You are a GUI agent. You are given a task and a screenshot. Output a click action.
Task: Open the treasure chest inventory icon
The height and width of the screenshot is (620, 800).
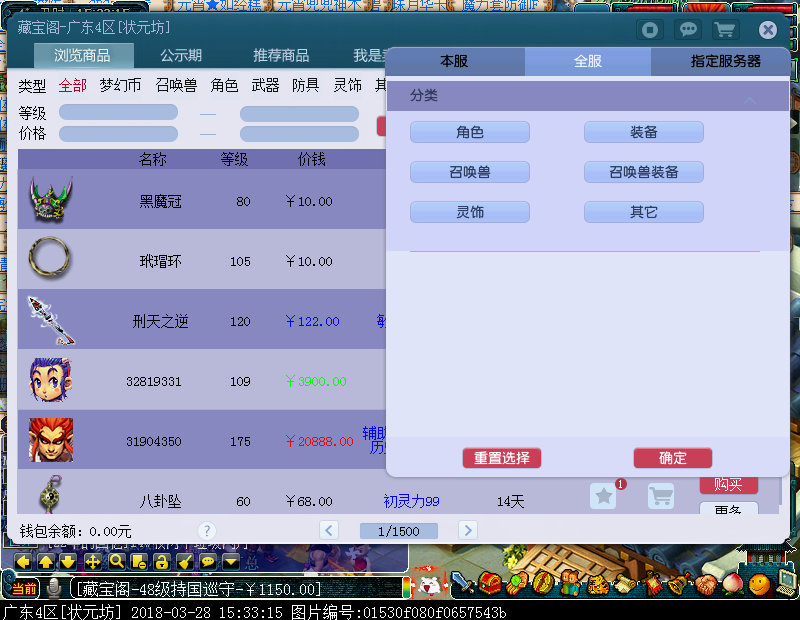[x=490, y=582]
